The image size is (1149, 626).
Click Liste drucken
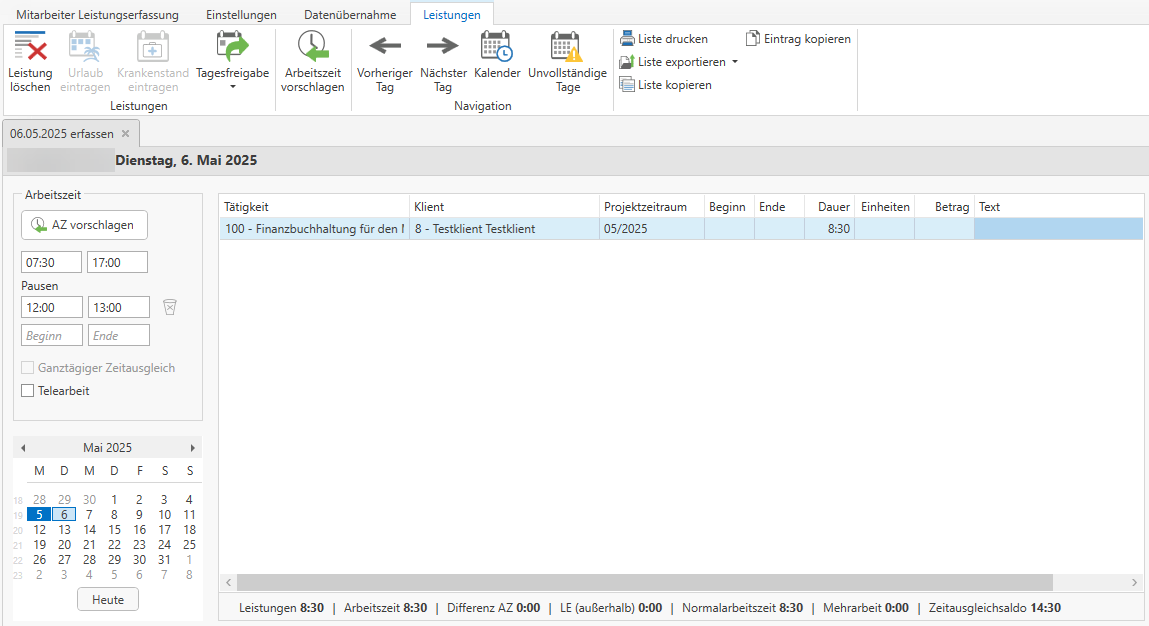[x=664, y=39]
